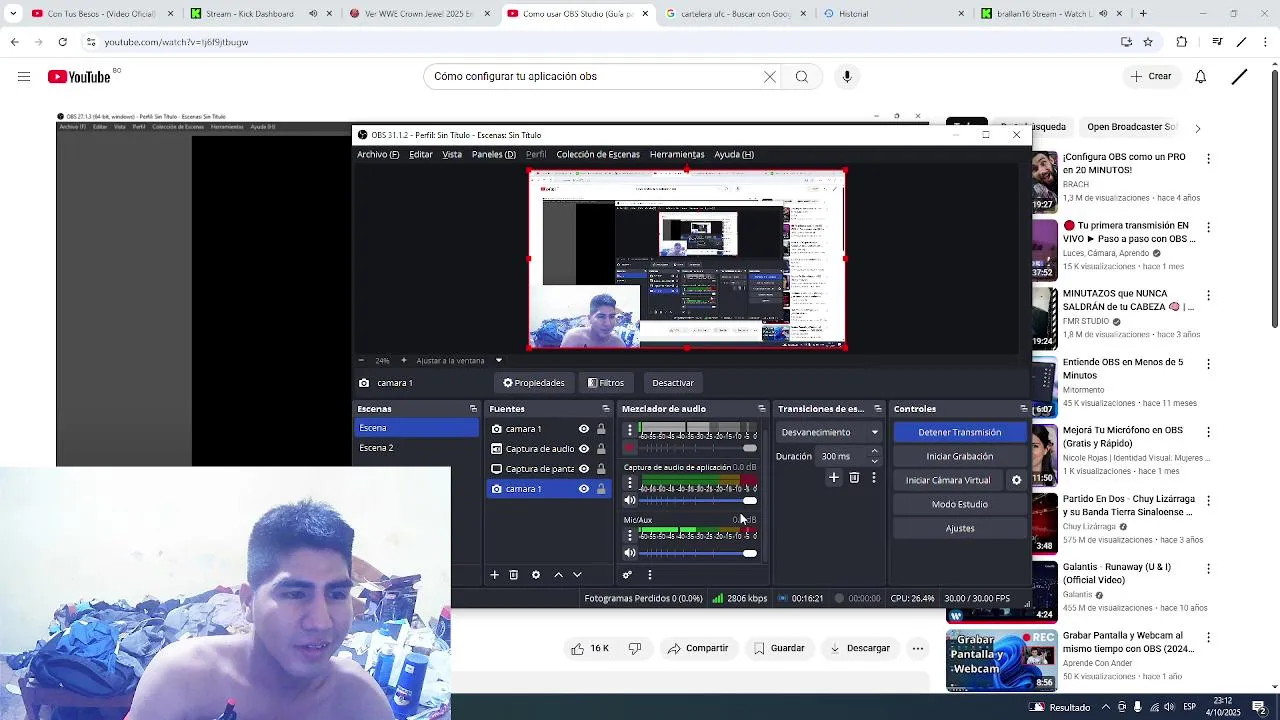Open the Vista menu in OBS
1280x720 pixels.
[452, 155]
